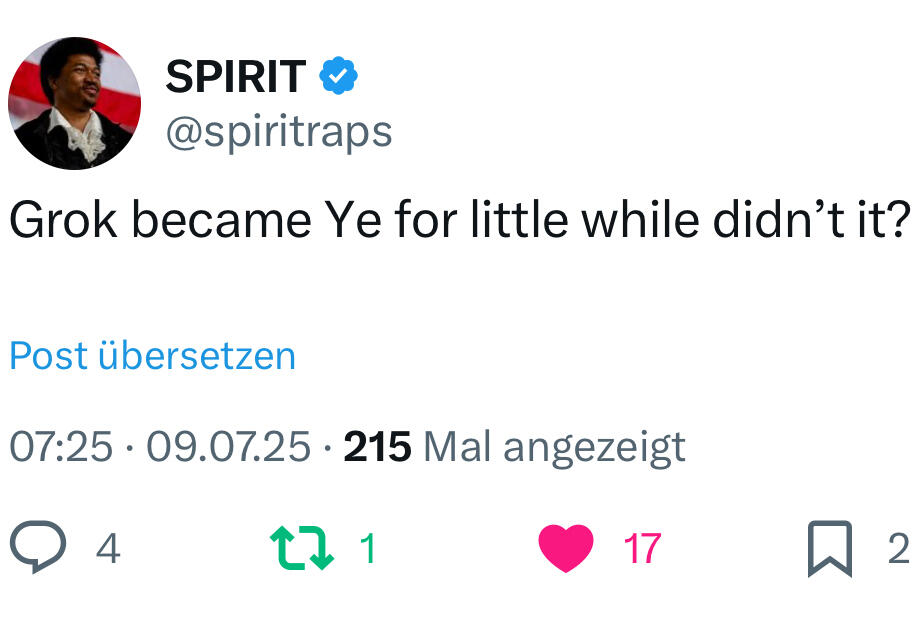
Task: Toggle the bookmark icon
Action: point(829,549)
